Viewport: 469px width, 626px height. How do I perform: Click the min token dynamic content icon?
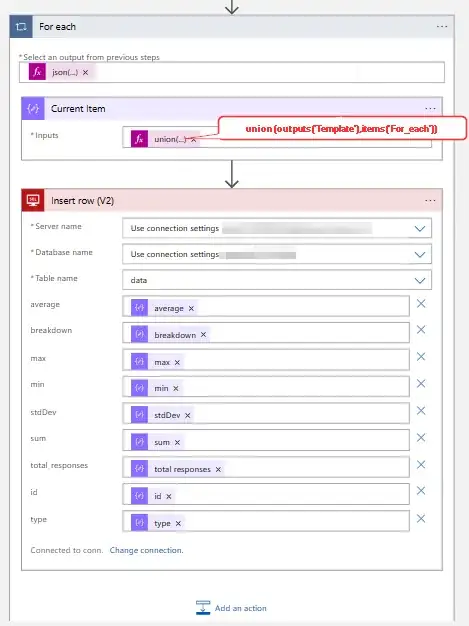click(139, 388)
